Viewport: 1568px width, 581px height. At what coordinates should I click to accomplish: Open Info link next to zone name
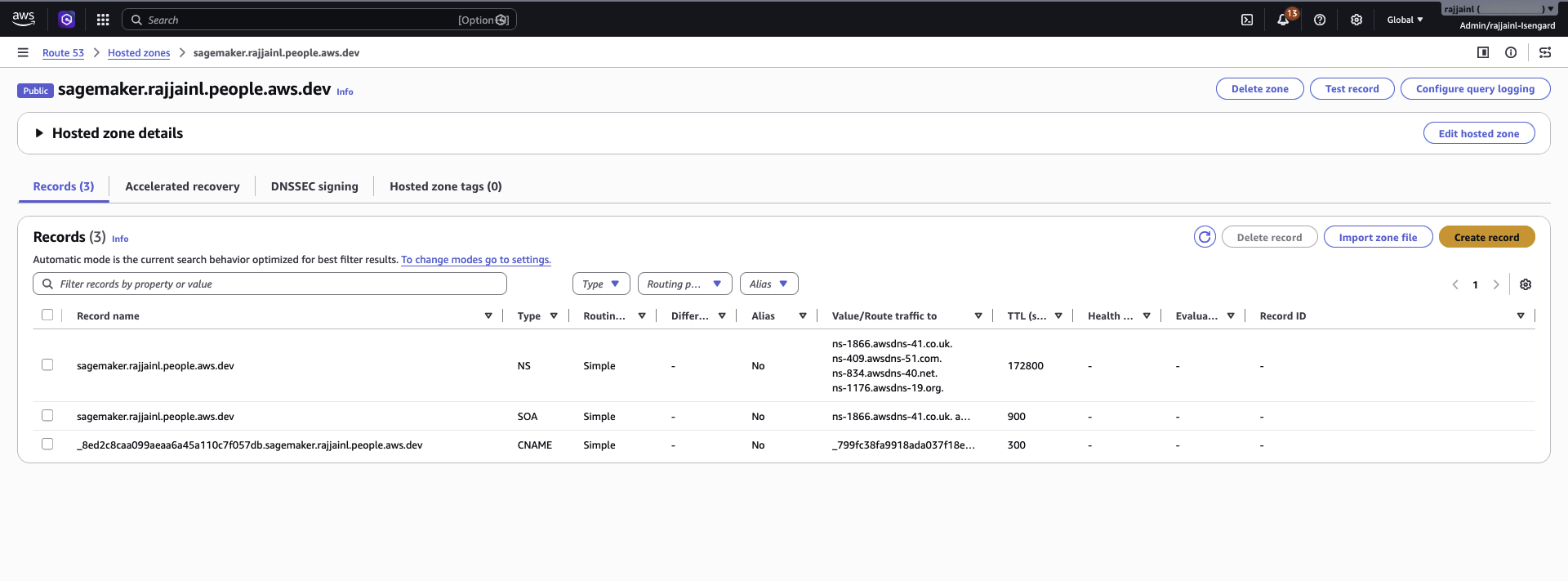click(x=345, y=92)
